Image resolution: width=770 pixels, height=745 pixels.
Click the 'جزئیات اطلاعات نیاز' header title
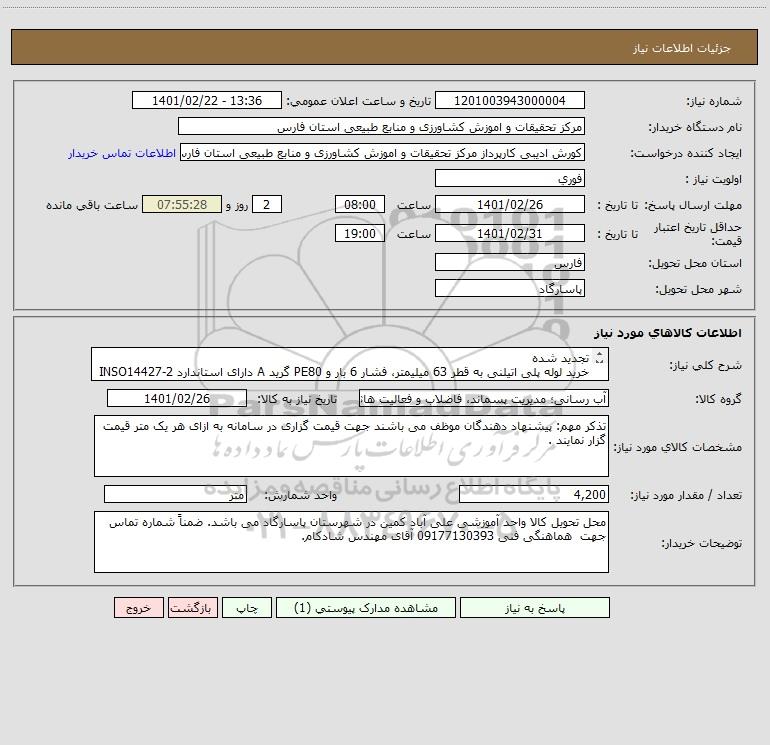(x=681, y=48)
